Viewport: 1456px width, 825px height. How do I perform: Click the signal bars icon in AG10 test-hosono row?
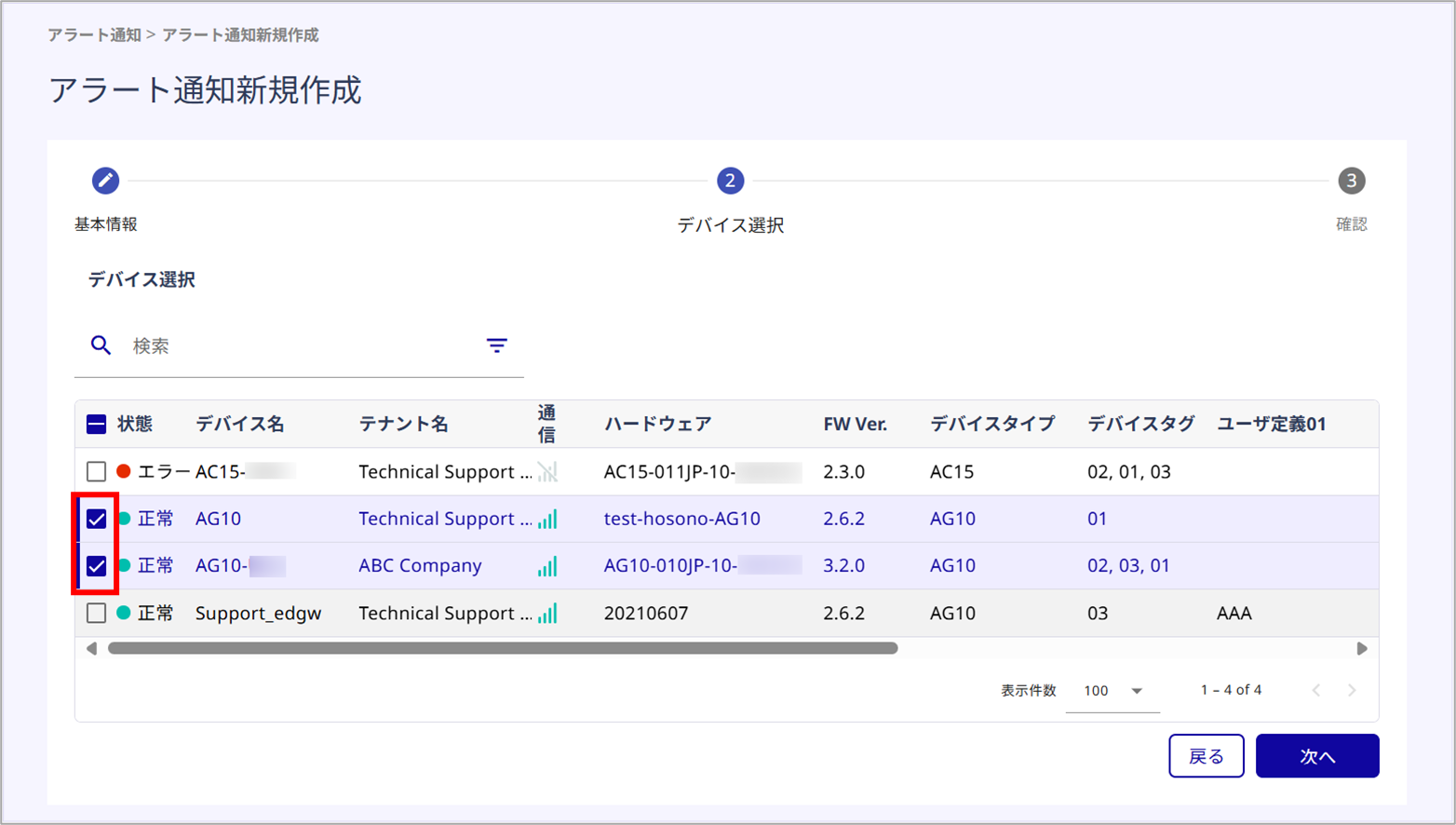click(x=547, y=519)
